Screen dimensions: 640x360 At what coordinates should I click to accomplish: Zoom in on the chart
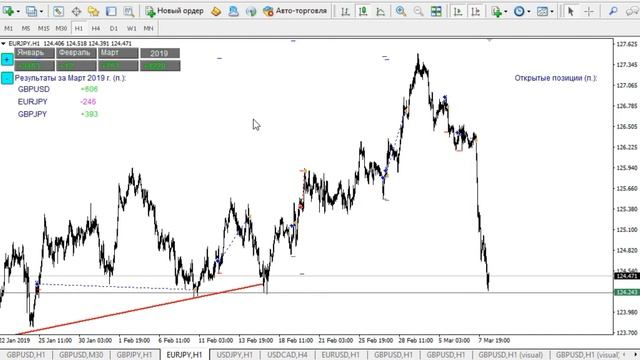pyautogui.click(x=401, y=11)
